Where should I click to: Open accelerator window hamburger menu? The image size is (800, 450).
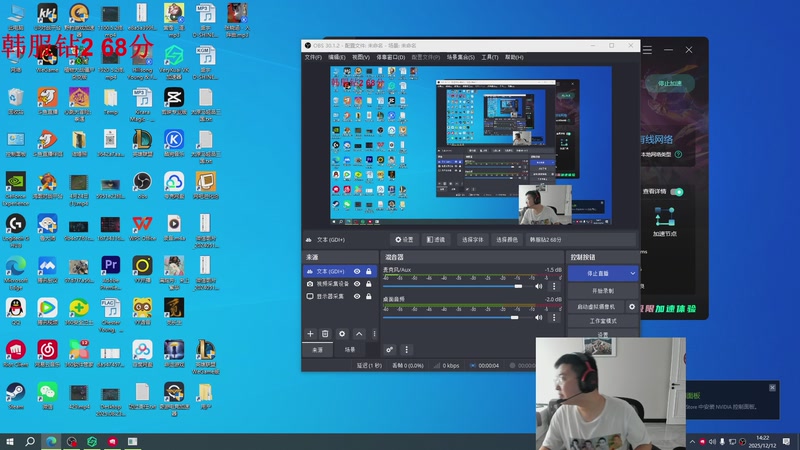(647, 50)
